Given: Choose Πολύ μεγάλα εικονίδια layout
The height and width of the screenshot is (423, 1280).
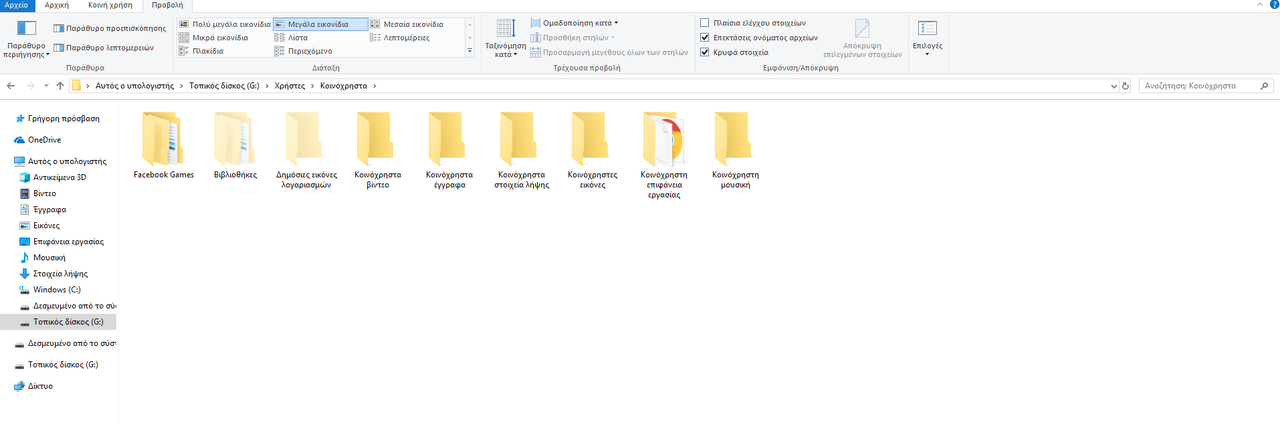Looking at the screenshot, I should 224,23.
